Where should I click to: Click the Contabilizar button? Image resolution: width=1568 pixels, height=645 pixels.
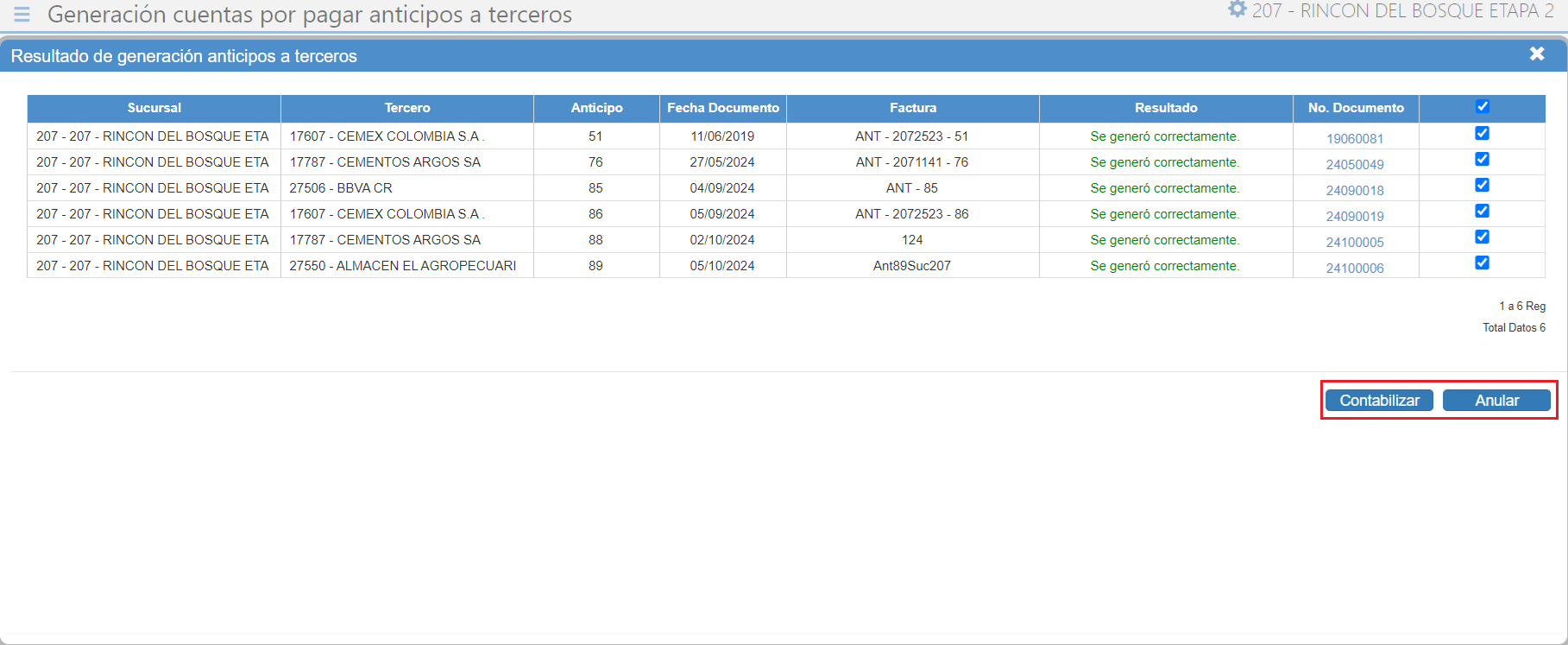point(1379,401)
